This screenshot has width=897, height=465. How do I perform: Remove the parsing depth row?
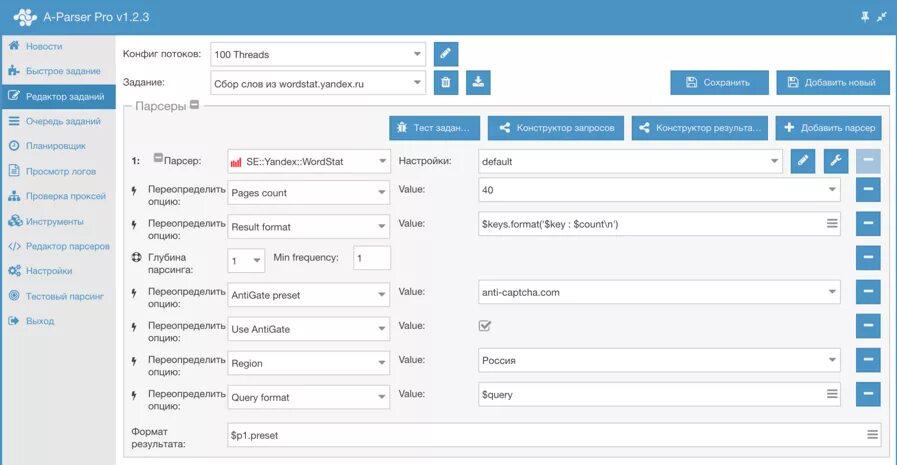click(868, 258)
